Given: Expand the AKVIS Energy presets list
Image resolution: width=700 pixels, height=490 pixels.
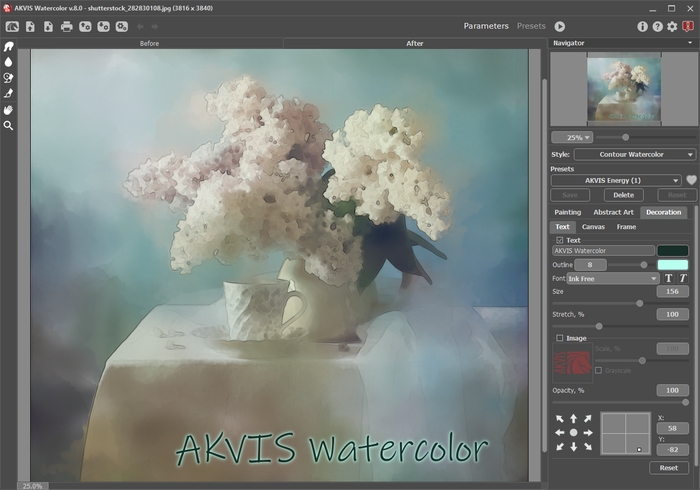Looking at the screenshot, I should pyautogui.click(x=616, y=180).
